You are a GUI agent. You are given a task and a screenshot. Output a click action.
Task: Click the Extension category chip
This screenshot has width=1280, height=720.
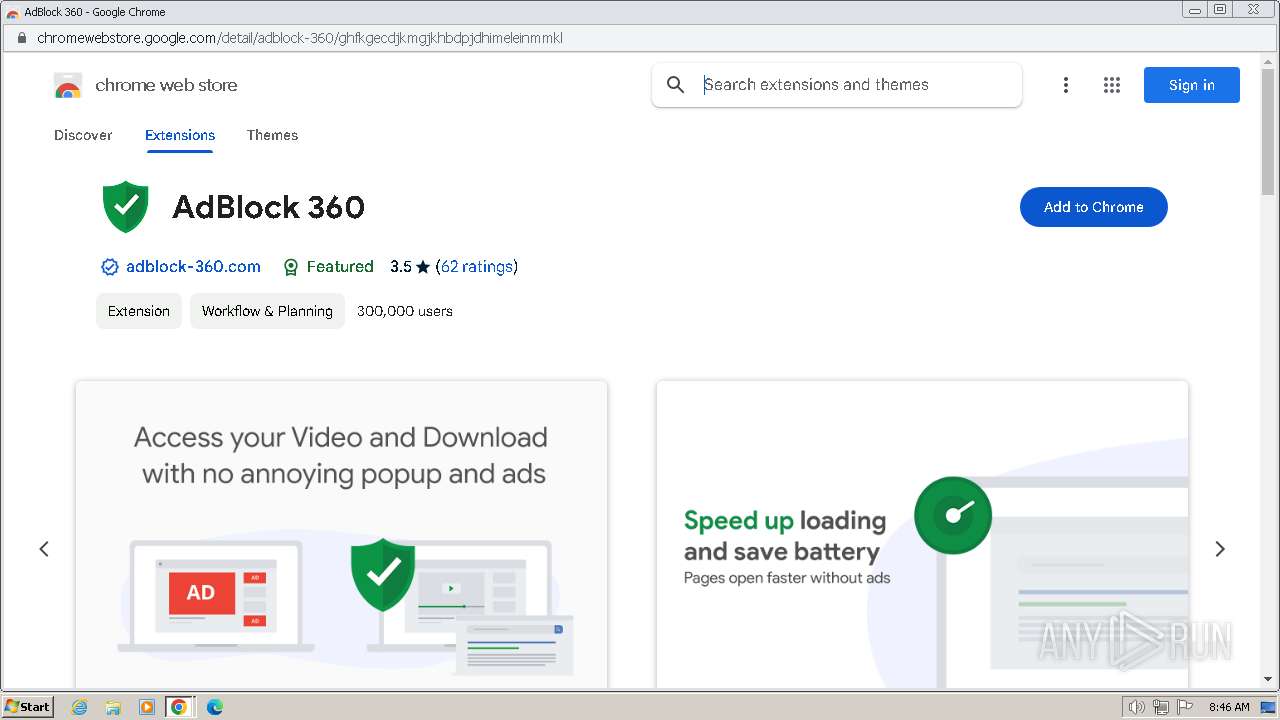(139, 311)
